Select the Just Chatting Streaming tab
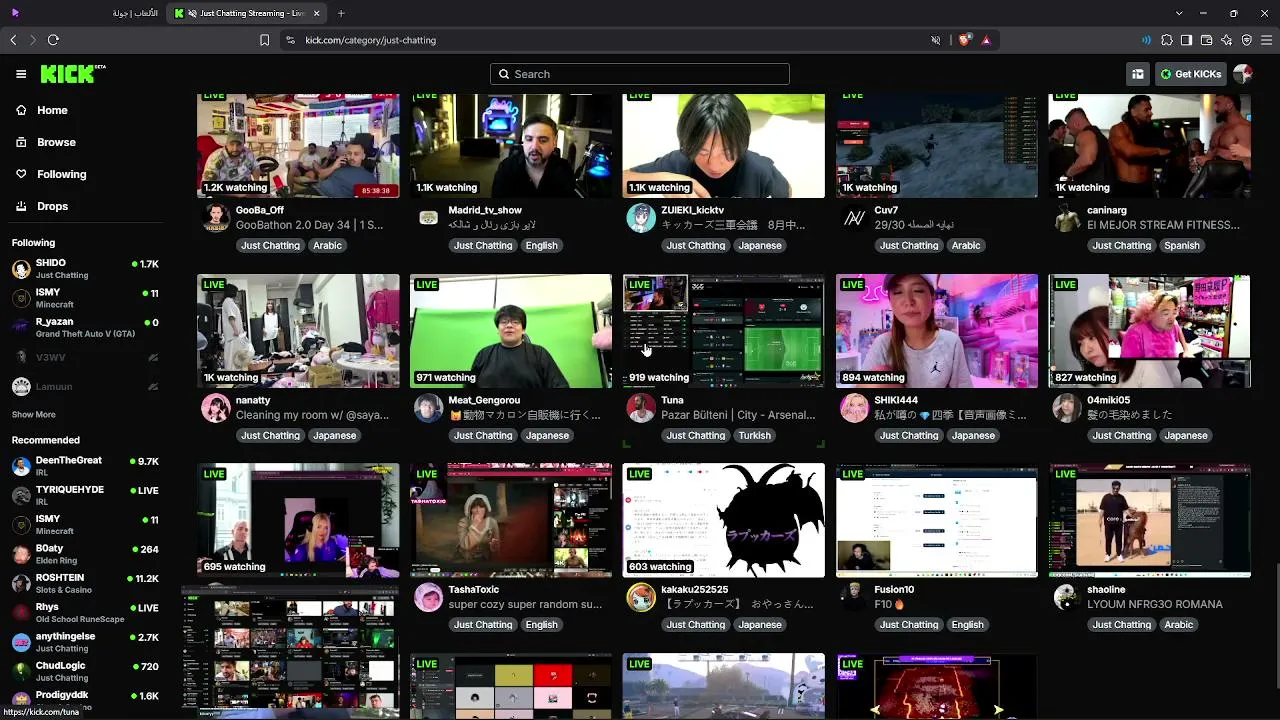The width and height of the screenshot is (1280, 720). tap(248, 13)
